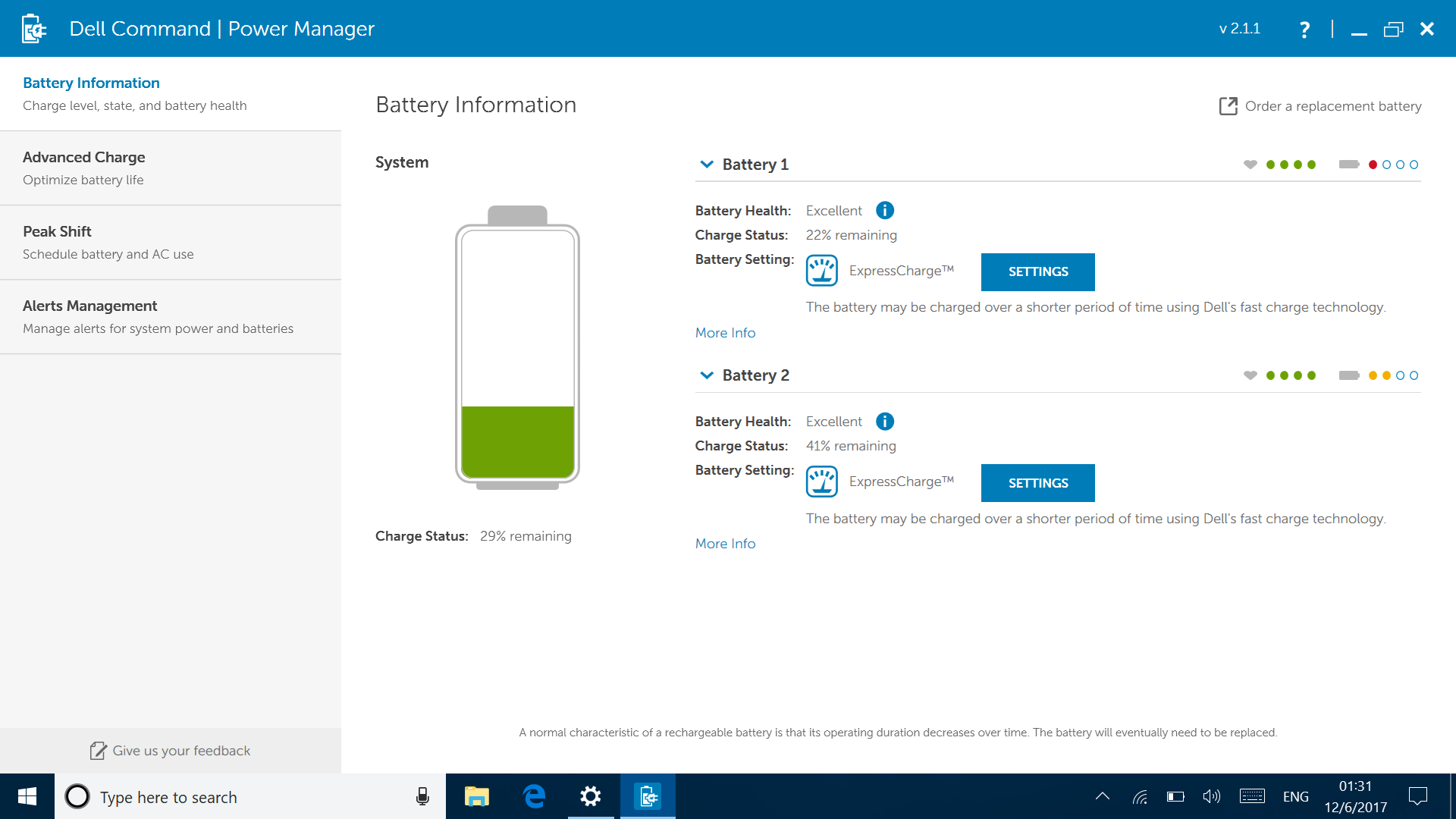
Task: Open Peak Shift section
Action: (x=171, y=243)
